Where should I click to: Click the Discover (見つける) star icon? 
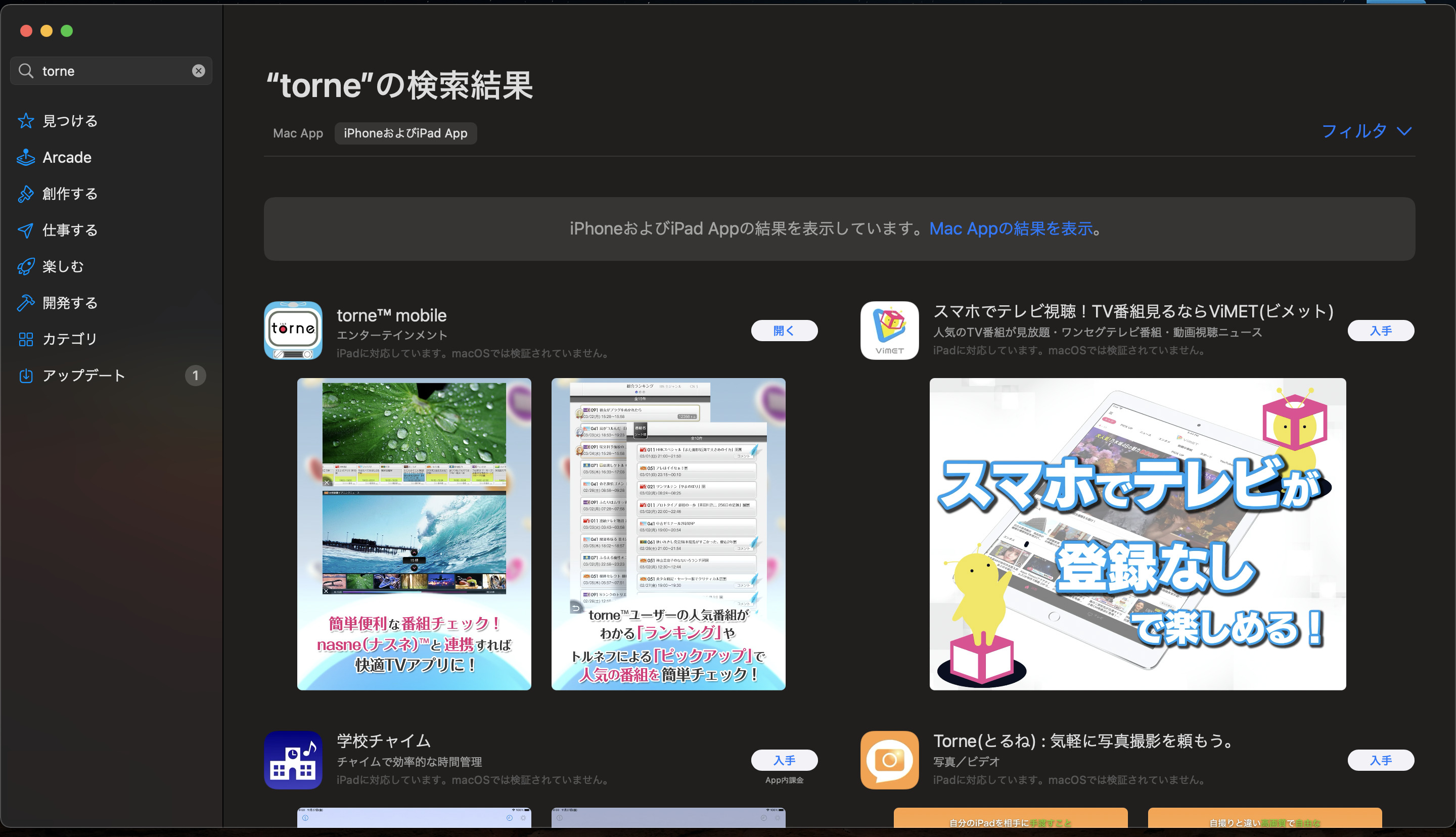coord(26,121)
